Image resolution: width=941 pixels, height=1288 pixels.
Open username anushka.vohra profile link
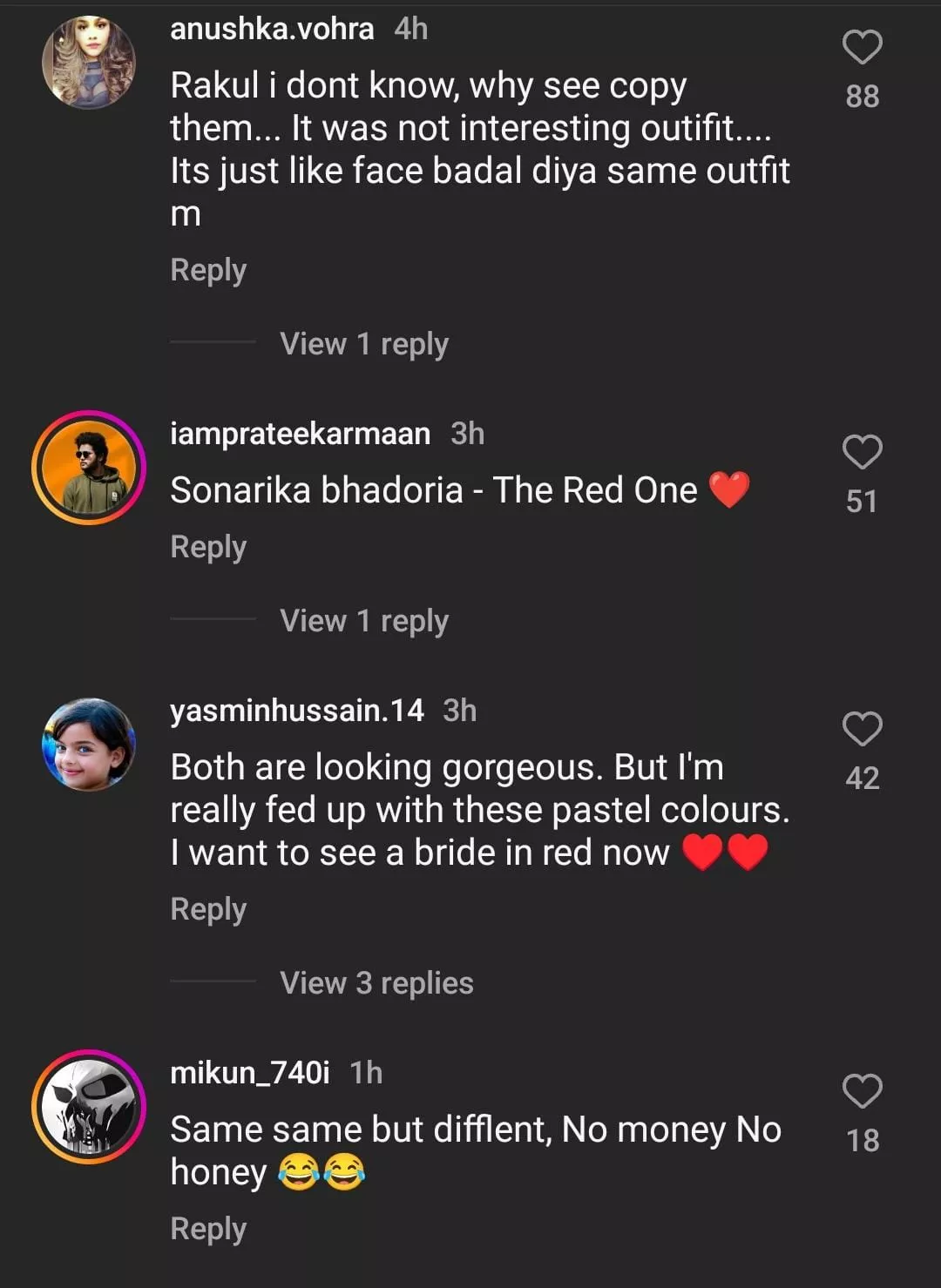272,29
